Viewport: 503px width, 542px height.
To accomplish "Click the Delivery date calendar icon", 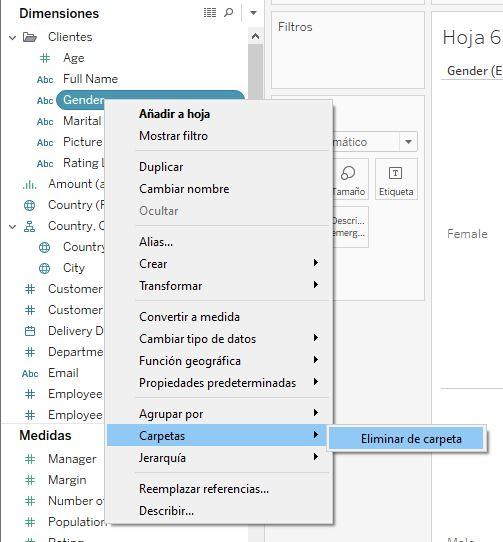I will click(x=30, y=331).
